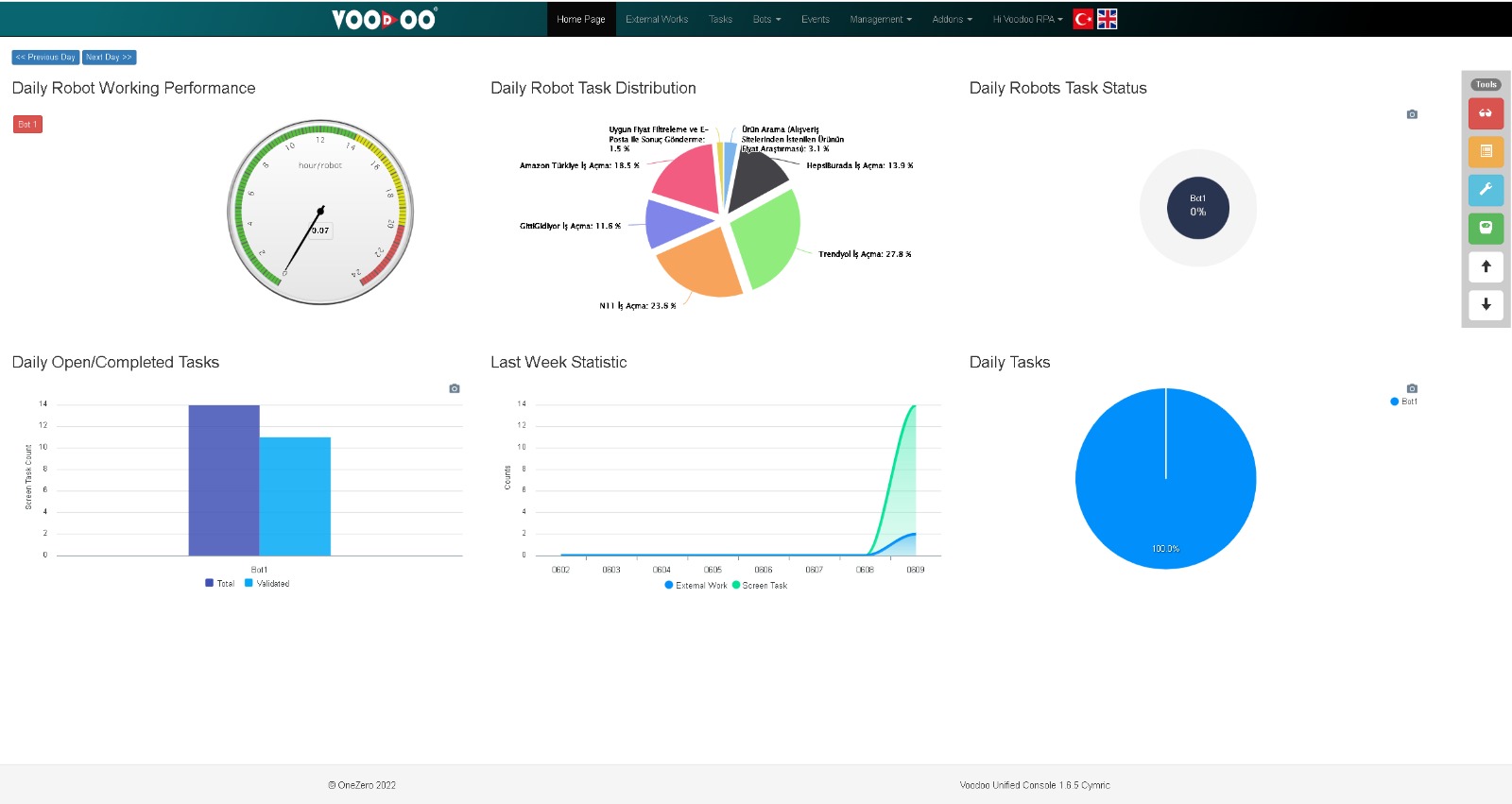This screenshot has width=1512, height=804.
Task: Click the Total bar for Bot1
Action: tap(224, 480)
